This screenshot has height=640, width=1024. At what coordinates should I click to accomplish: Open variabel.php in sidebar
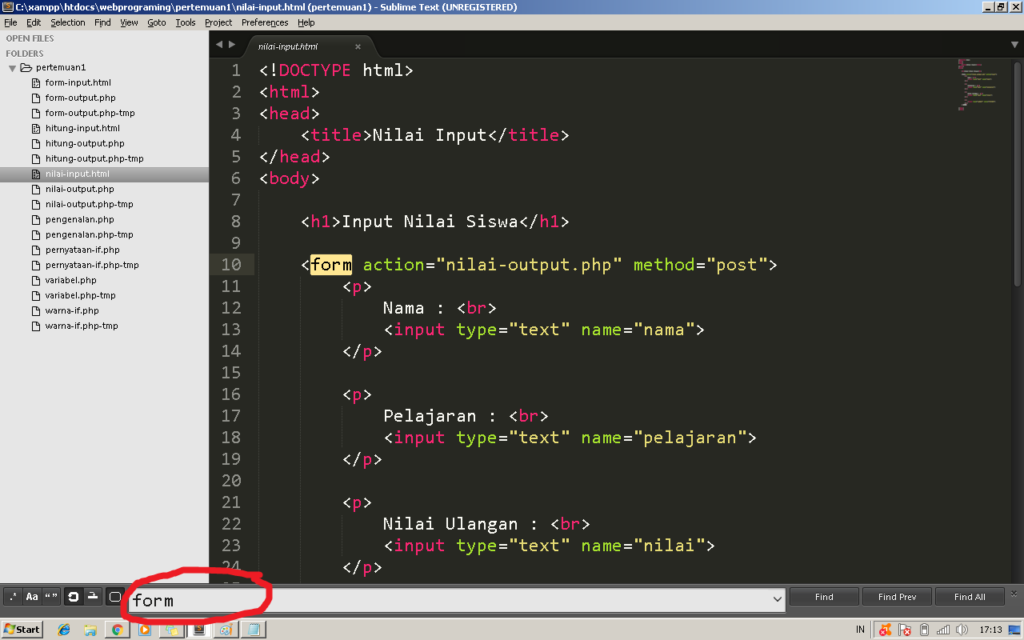[71, 280]
